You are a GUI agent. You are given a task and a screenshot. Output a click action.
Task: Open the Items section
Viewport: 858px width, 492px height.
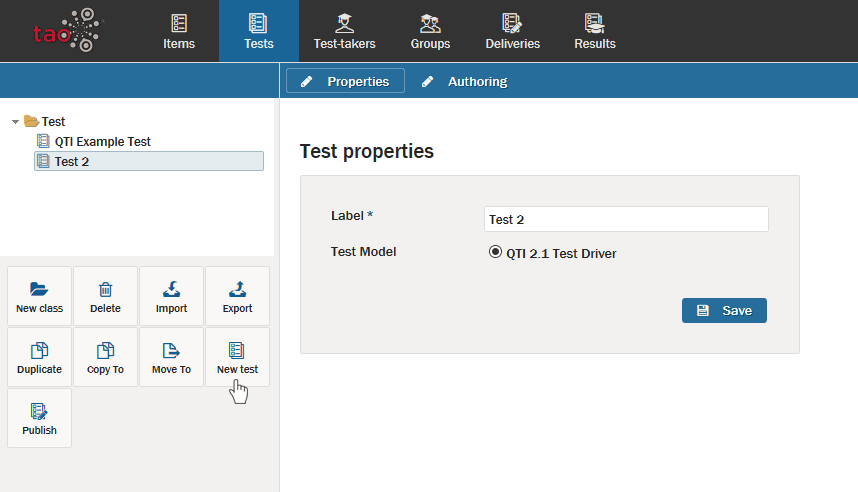179,31
